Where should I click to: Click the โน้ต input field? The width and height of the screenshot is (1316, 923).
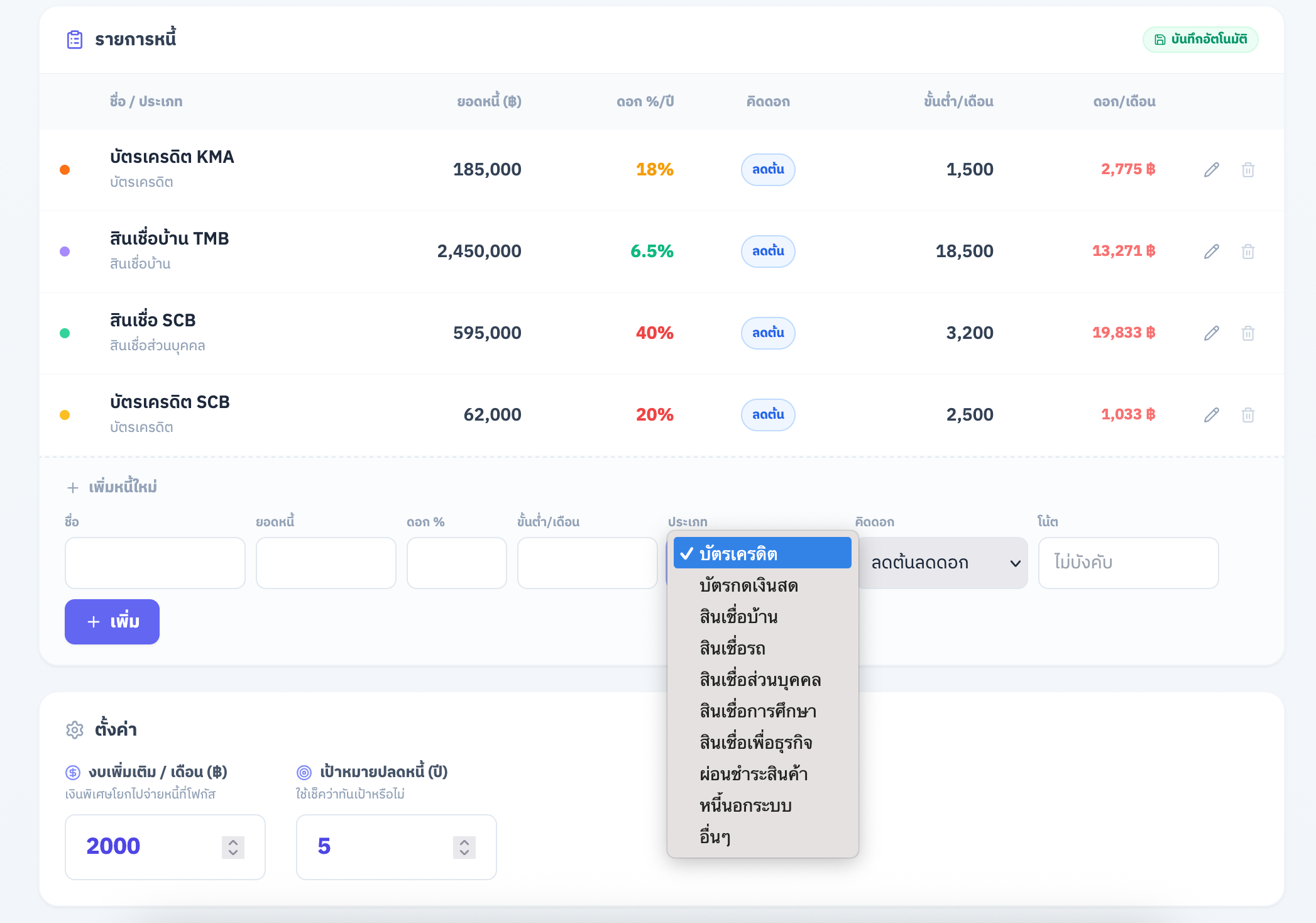coord(1127,563)
